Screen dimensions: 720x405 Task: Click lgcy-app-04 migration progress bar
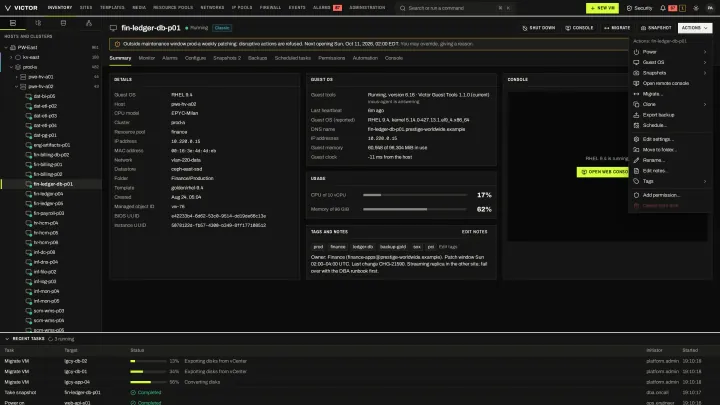tap(148, 382)
